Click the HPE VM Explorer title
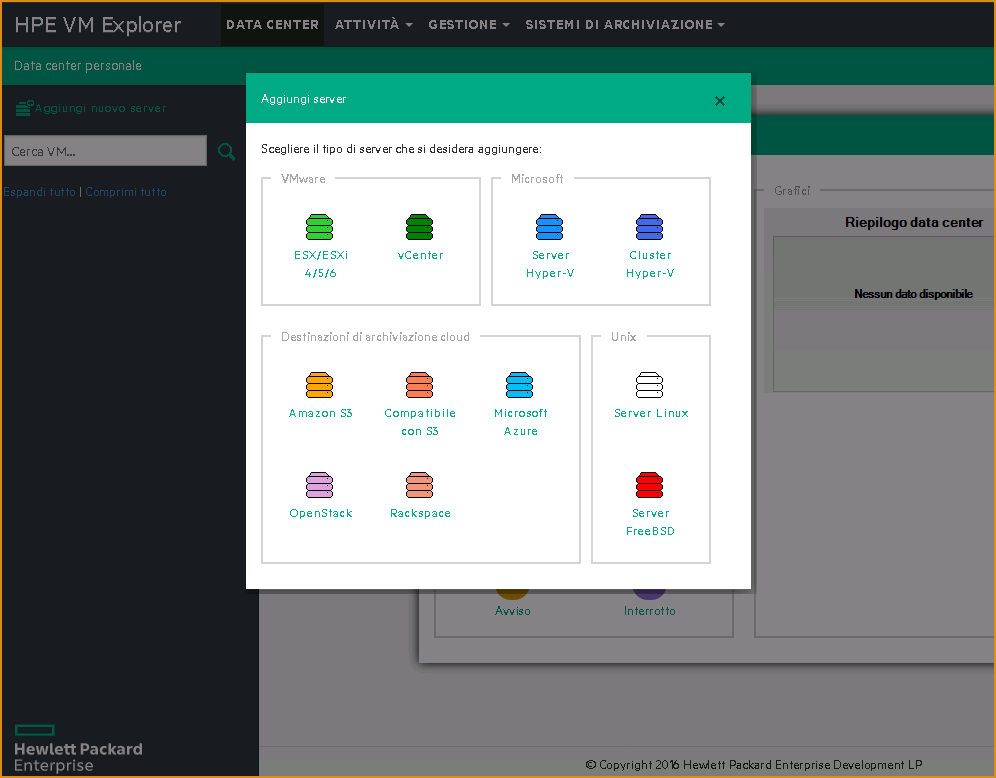 98,24
